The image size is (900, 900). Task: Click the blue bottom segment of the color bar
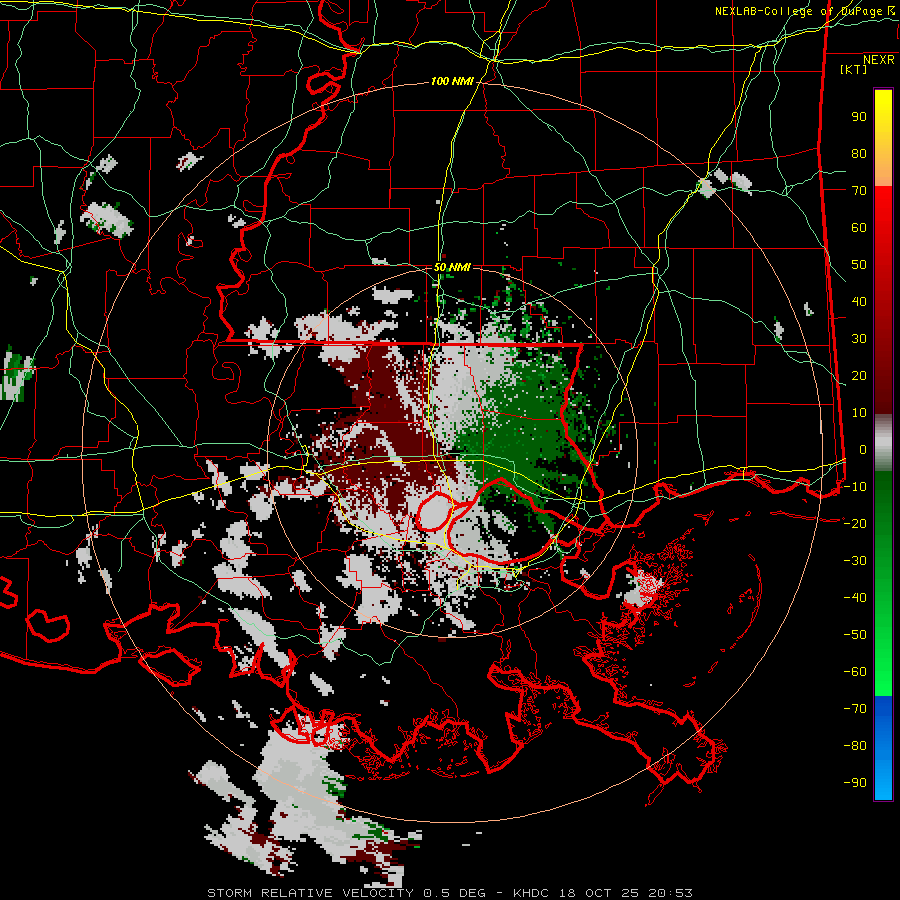tap(883, 748)
